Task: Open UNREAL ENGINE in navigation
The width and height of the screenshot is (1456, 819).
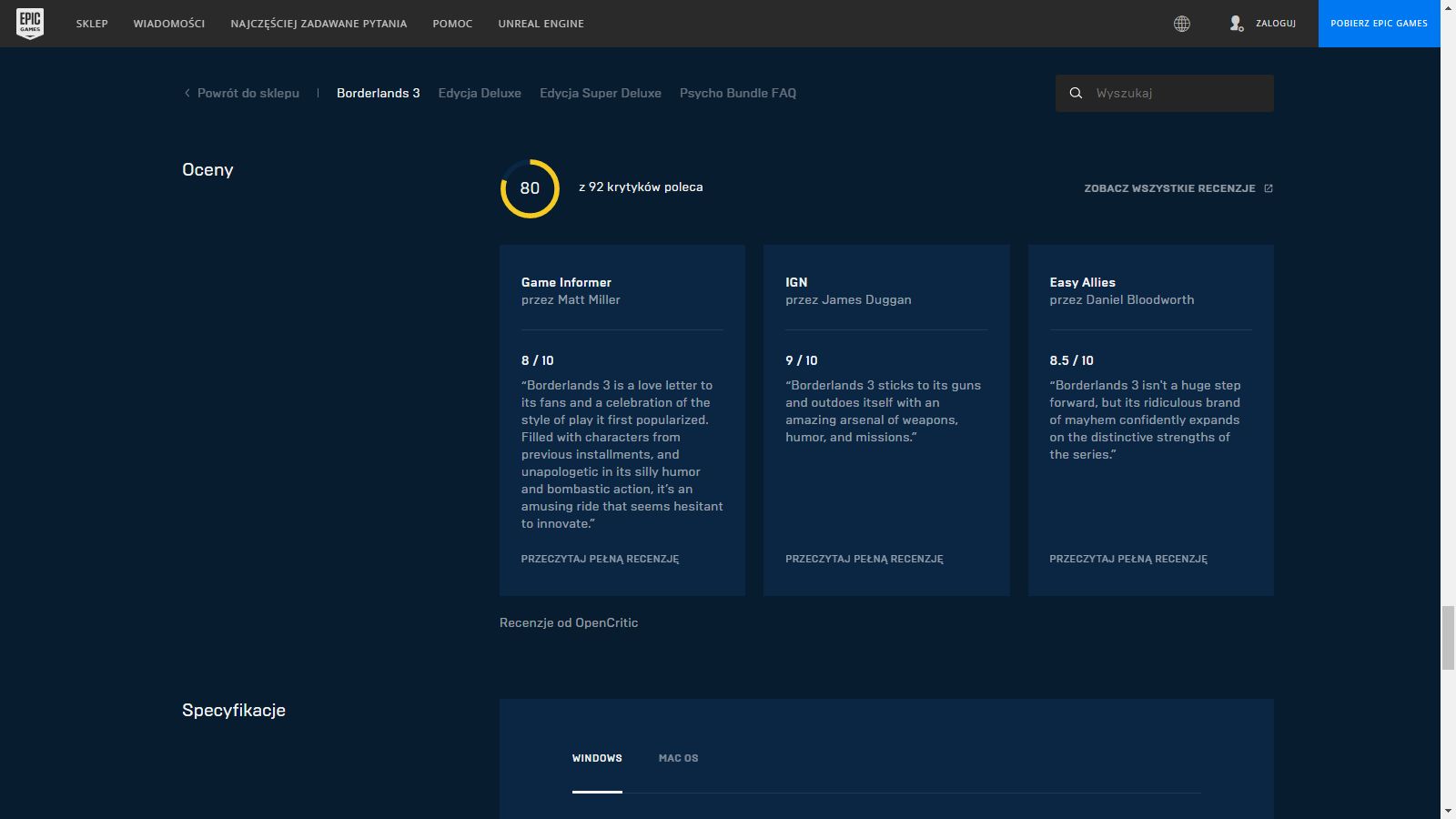Action: [541, 24]
